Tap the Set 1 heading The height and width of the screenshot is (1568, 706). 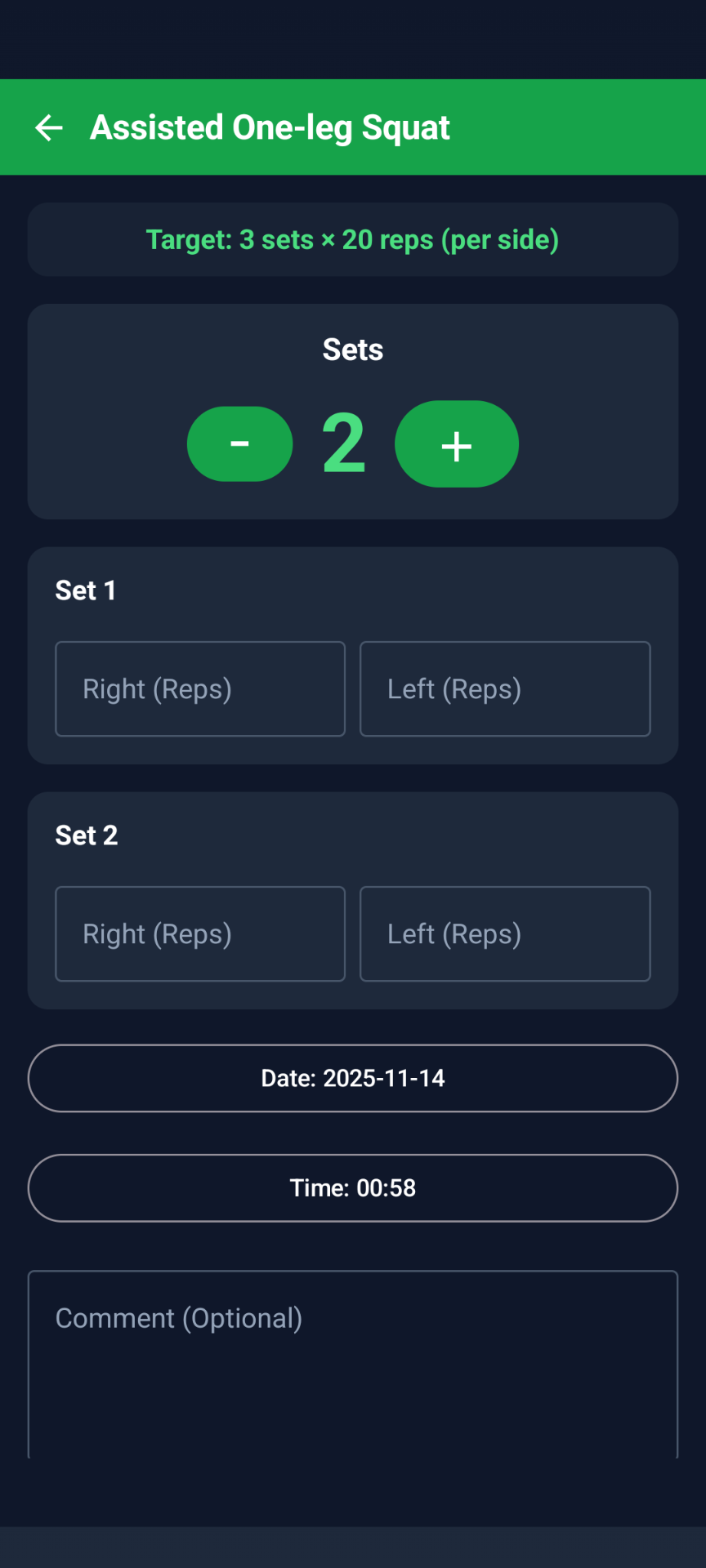click(86, 590)
